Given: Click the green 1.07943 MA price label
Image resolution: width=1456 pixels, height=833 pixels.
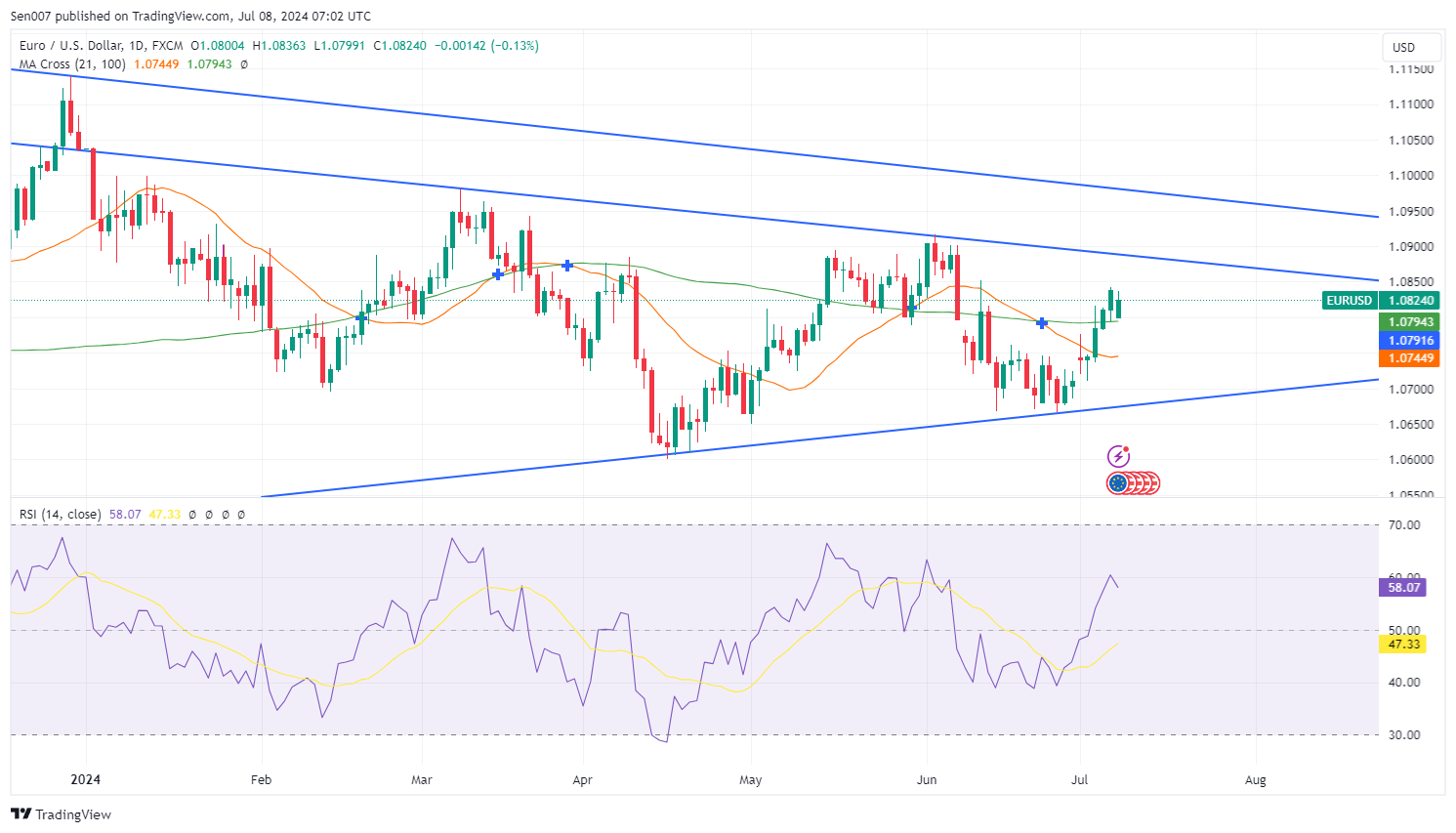Looking at the screenshot, I should pyautogui.click(x=1411, y=322).
